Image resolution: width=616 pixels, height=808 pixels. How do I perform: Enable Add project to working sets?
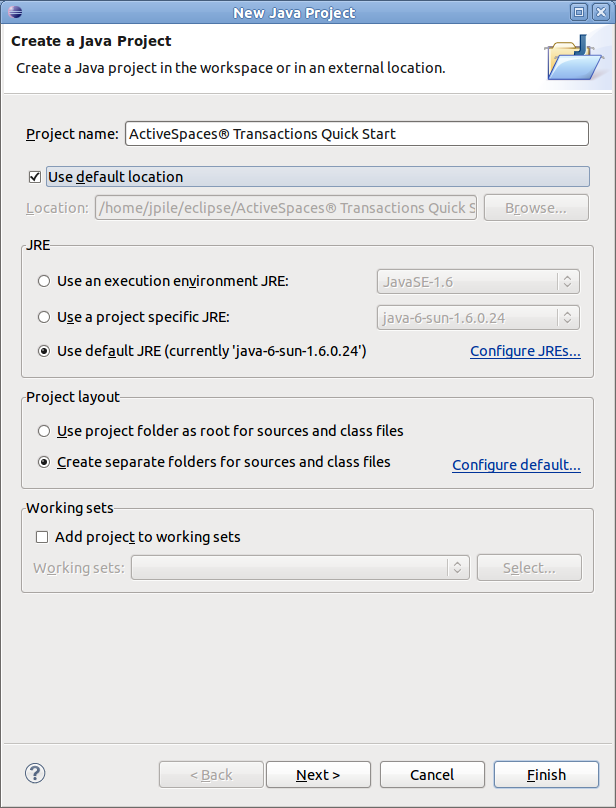pyautogui.click(x=41, y=536)
